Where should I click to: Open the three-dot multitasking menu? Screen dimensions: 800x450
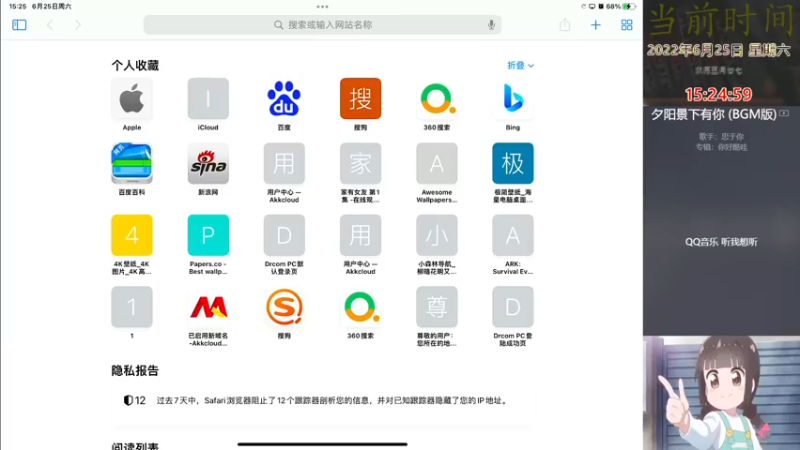pyautogui.click(x=322, y=7)
